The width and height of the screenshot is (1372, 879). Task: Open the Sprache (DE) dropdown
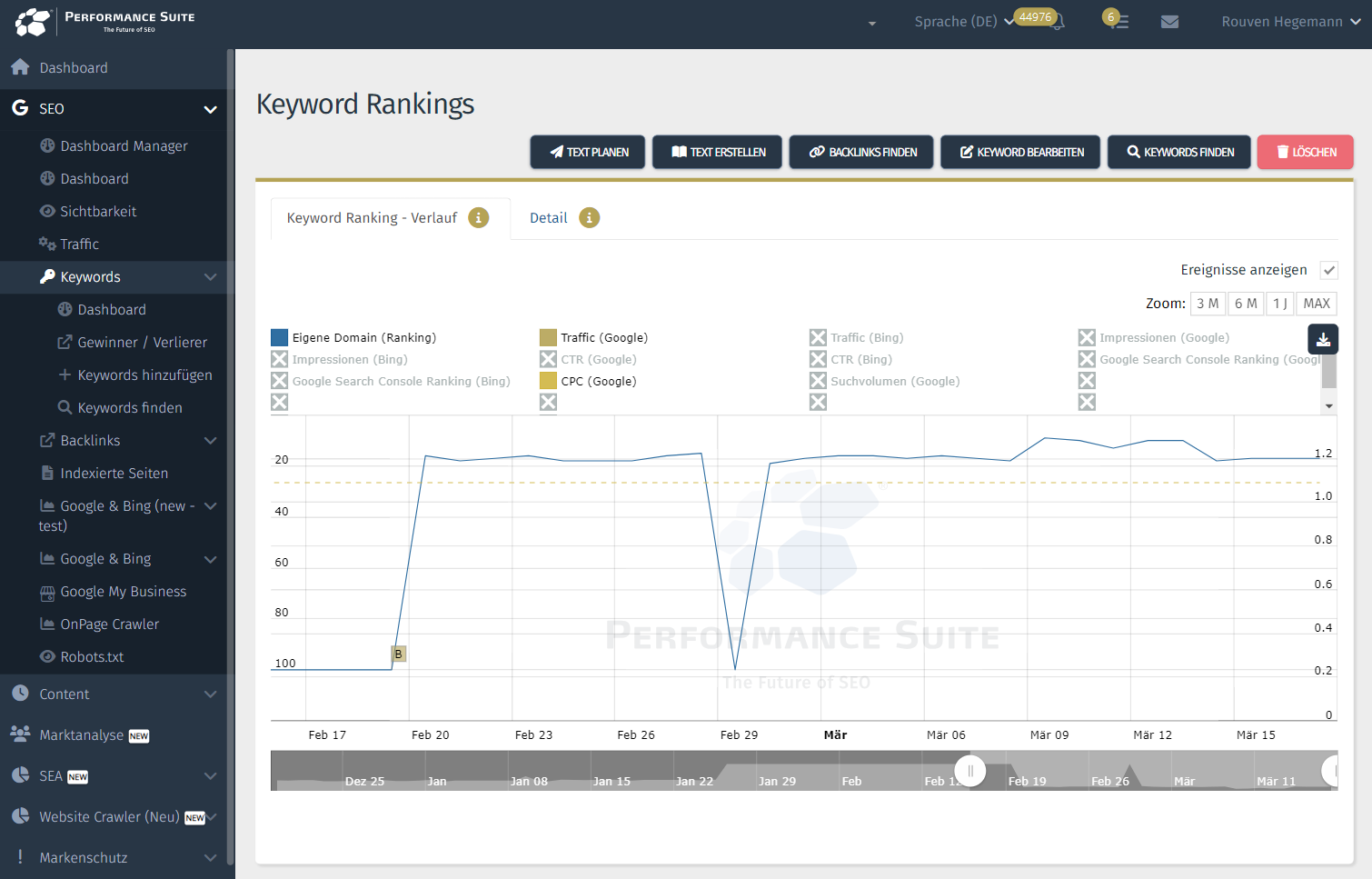(x=964, y=22)
